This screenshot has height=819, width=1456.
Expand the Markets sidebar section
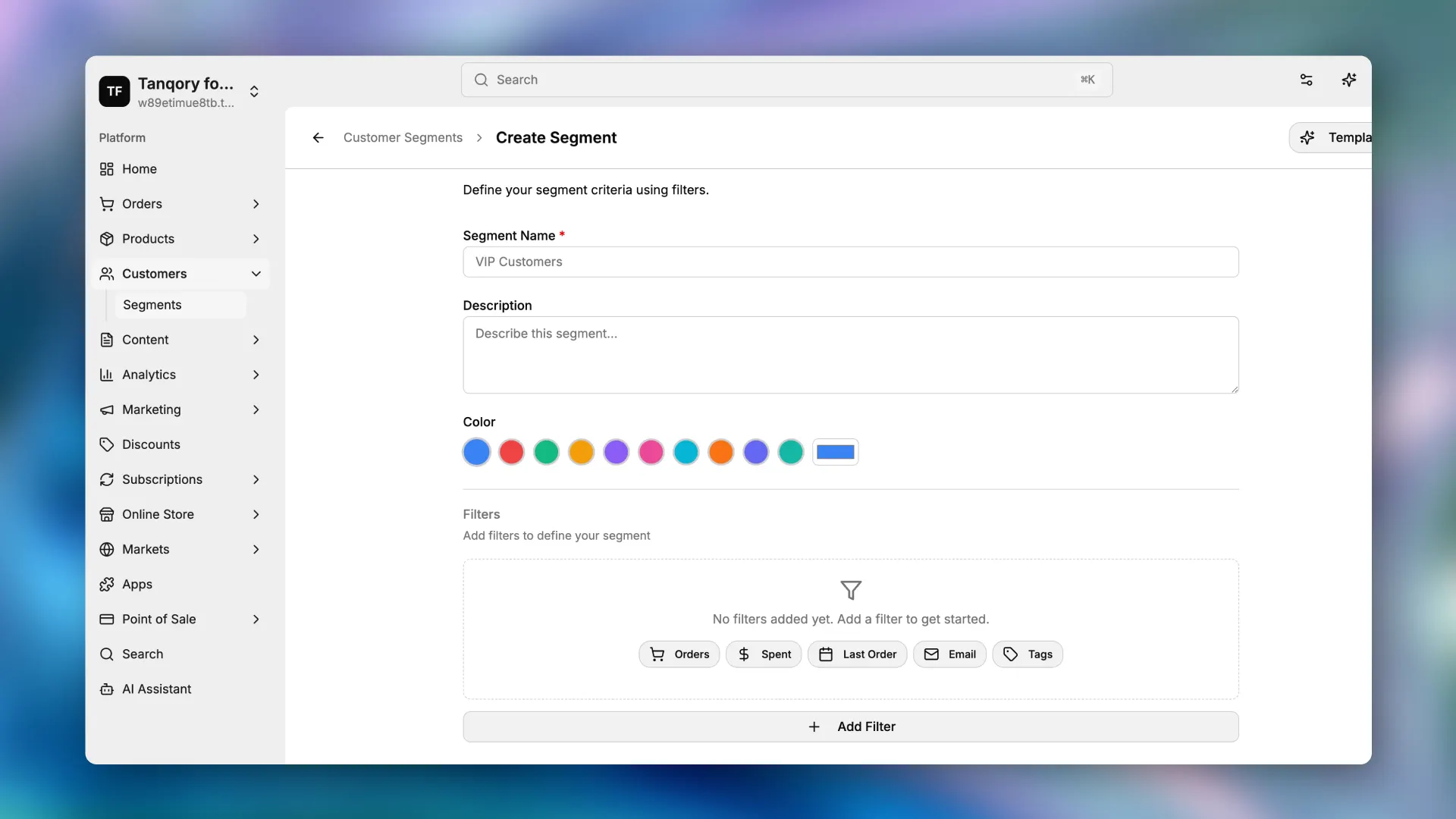256,549
